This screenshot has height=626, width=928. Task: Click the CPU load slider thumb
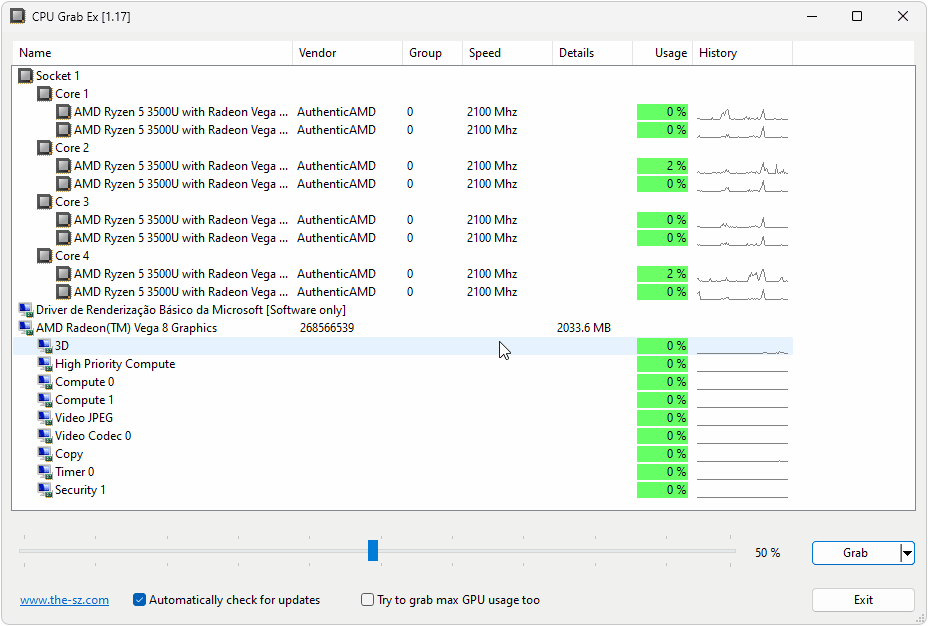coord(373,550)
